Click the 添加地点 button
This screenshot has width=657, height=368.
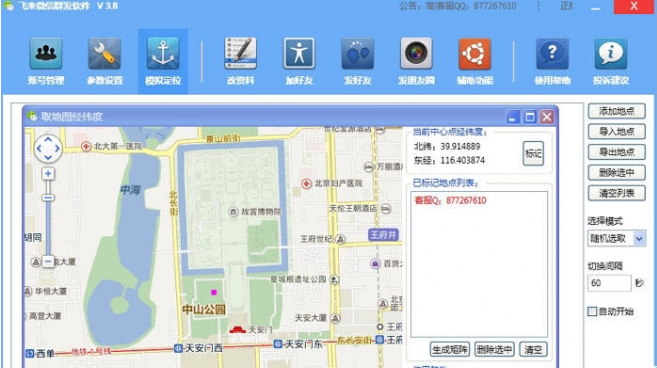616,111
